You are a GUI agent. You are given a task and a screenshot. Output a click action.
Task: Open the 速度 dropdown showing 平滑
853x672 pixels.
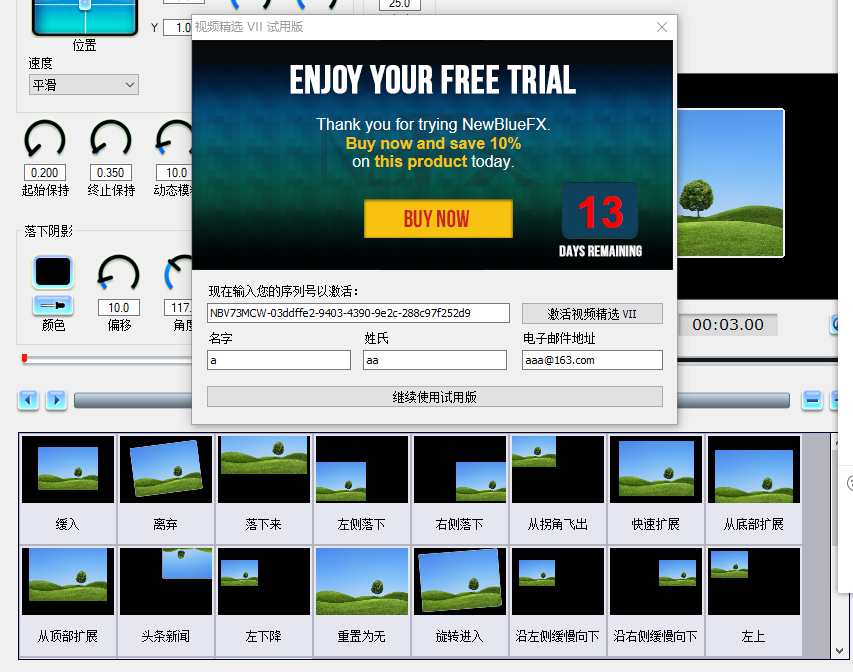[x=84, y=85]
